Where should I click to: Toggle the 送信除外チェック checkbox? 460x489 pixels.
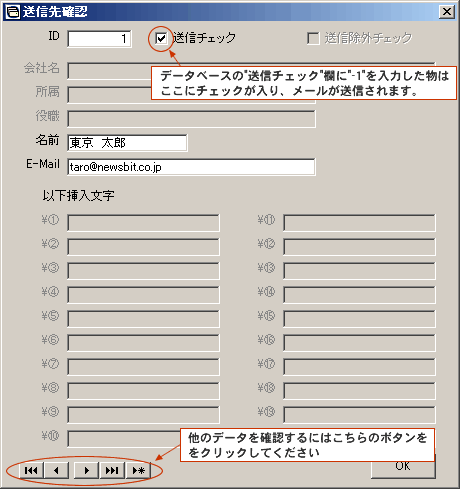(313, 38)
